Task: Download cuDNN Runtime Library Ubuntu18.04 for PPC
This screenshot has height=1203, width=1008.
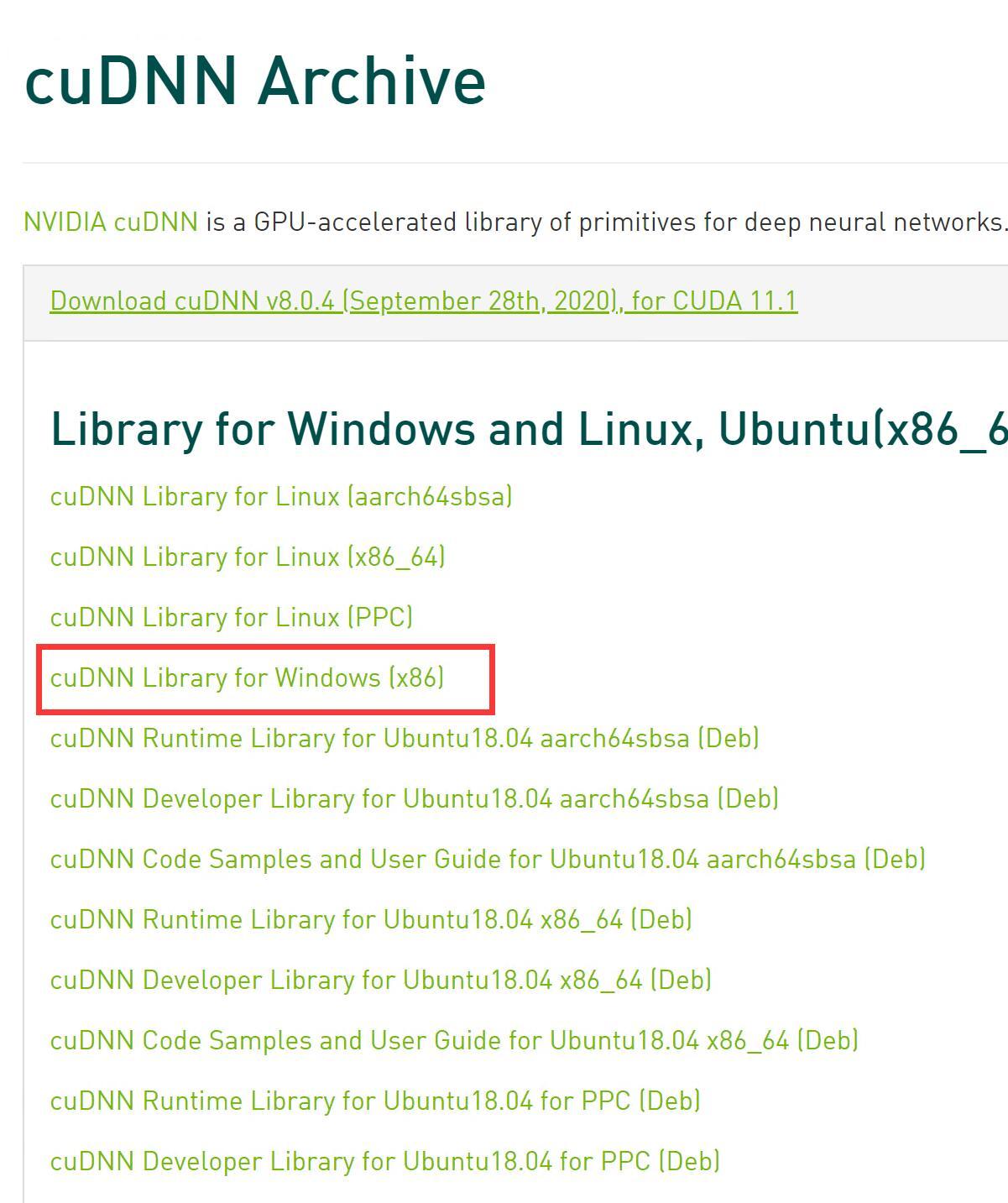Action: click(x=375, y=1101)
